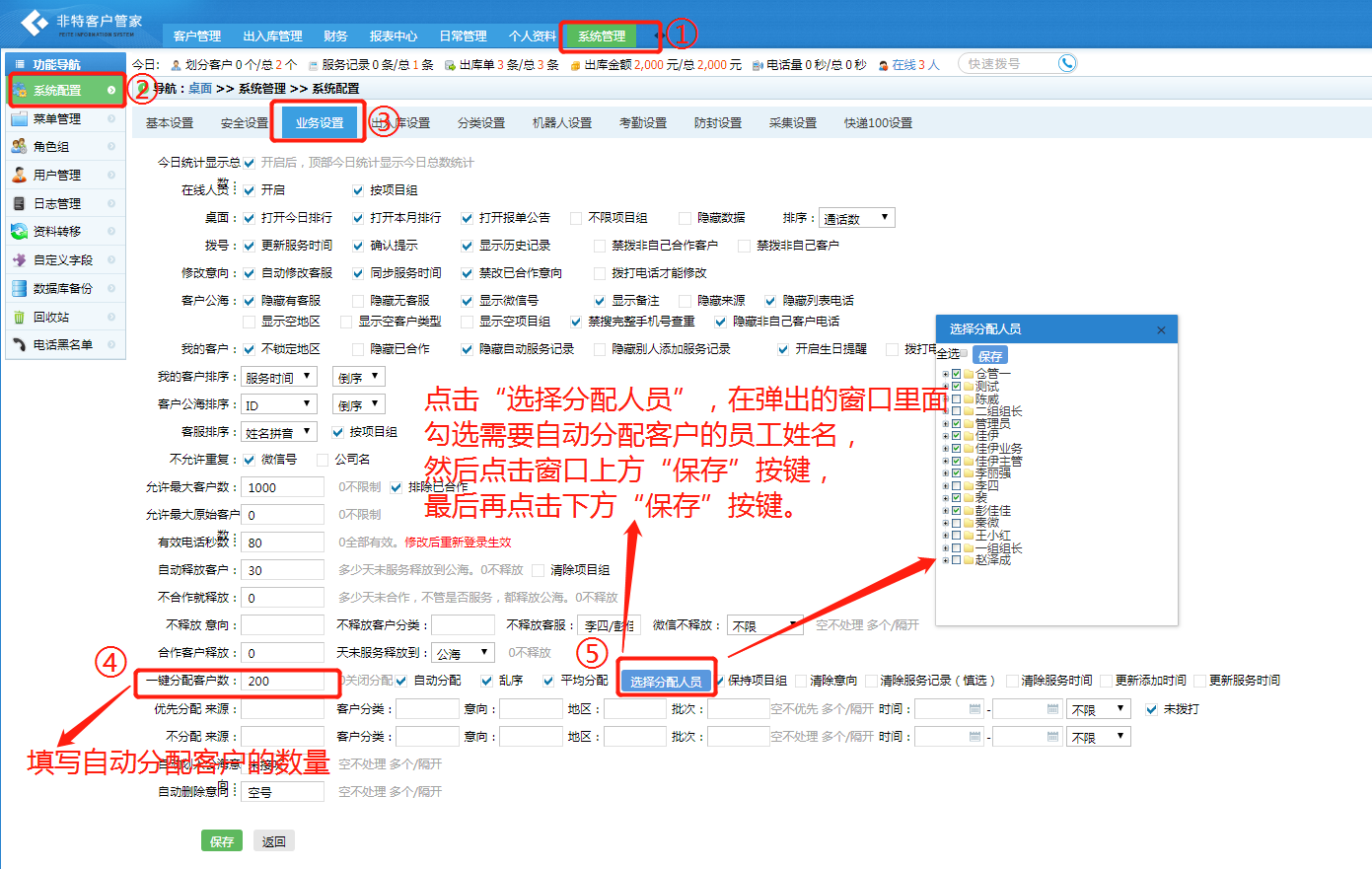The image size is (1372, 869).
Task: Open 用户管理 from the sidebar
Action: (57, 176)
